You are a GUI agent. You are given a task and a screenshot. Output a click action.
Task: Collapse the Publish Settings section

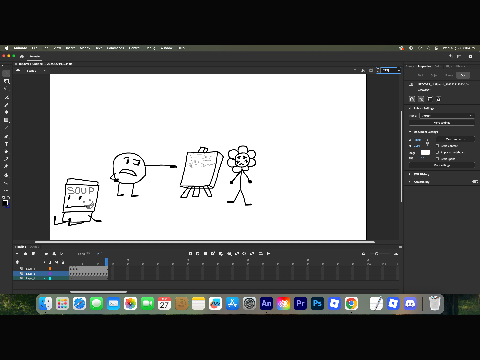[x=410, y=108]
